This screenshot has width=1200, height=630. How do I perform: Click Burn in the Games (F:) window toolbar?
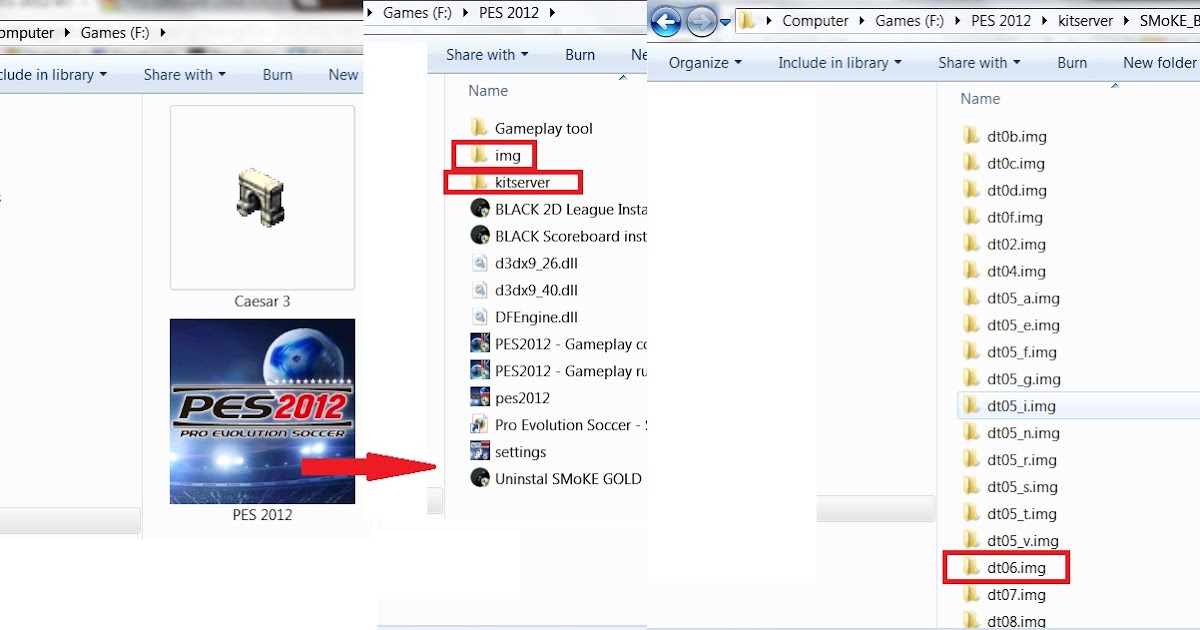point(278,75)
